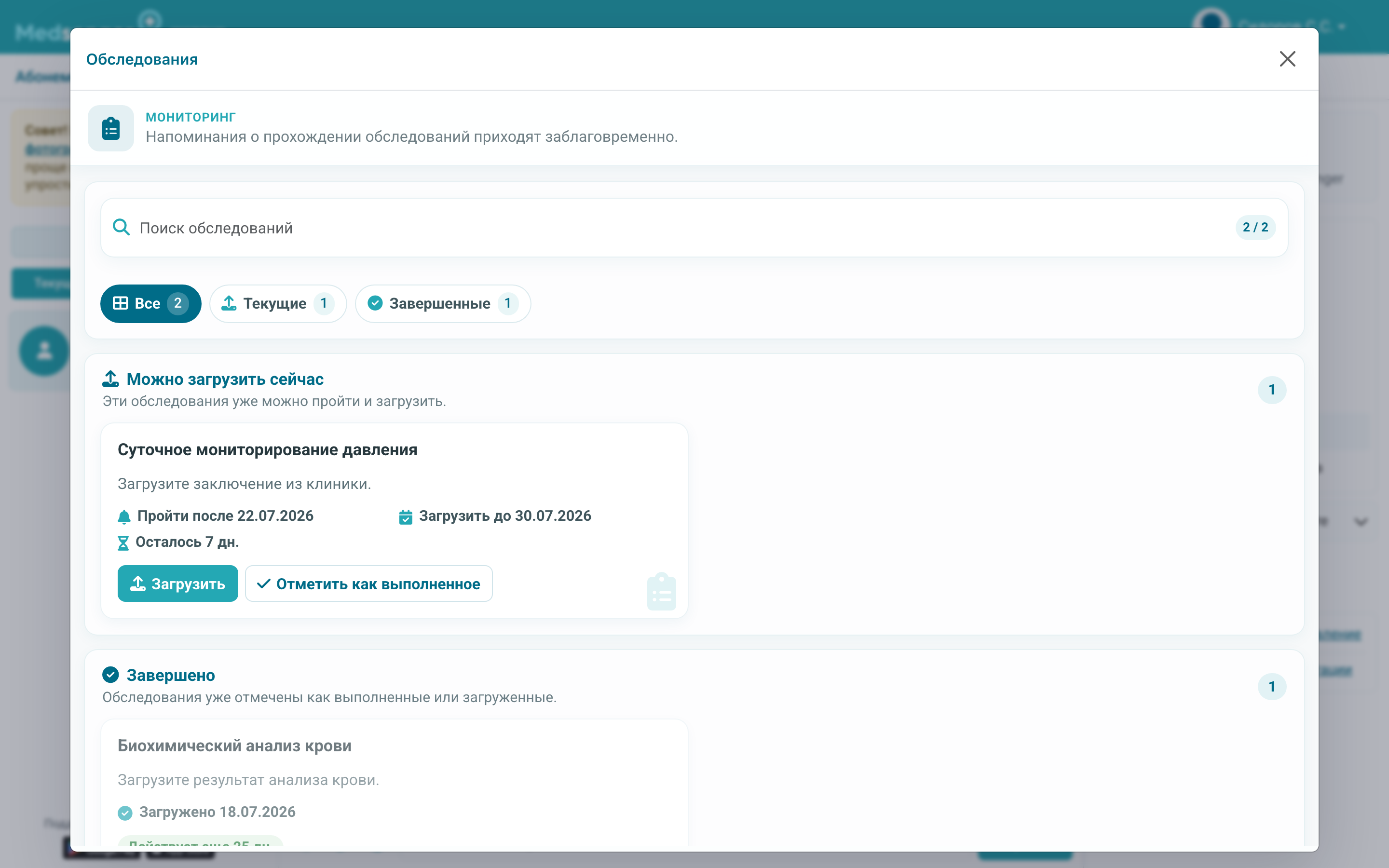Screen dimensions: 1389x868
Task: Click the magnifier search icon
Action: pyautogui.click(x=121, y=227)
